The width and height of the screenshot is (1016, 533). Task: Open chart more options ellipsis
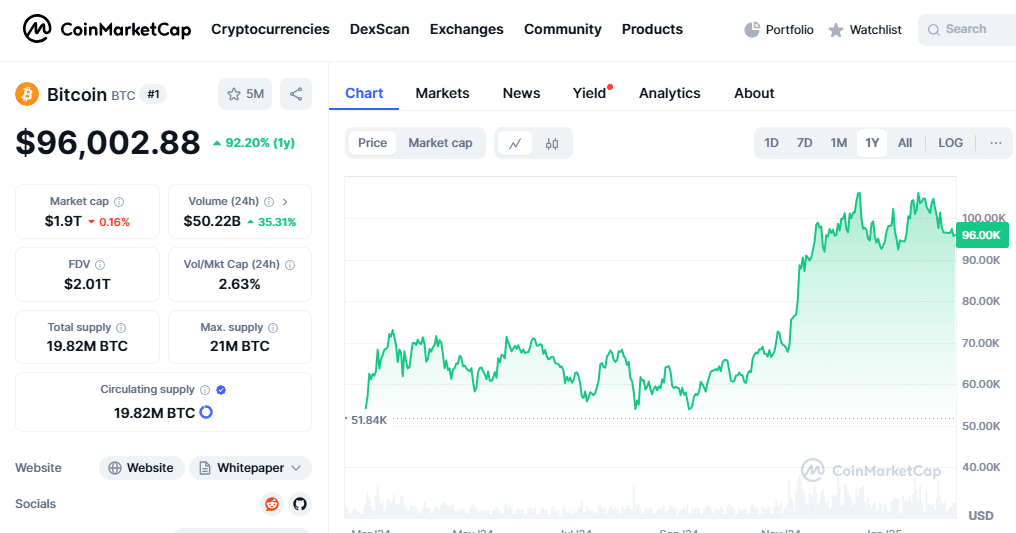(996, 143)
